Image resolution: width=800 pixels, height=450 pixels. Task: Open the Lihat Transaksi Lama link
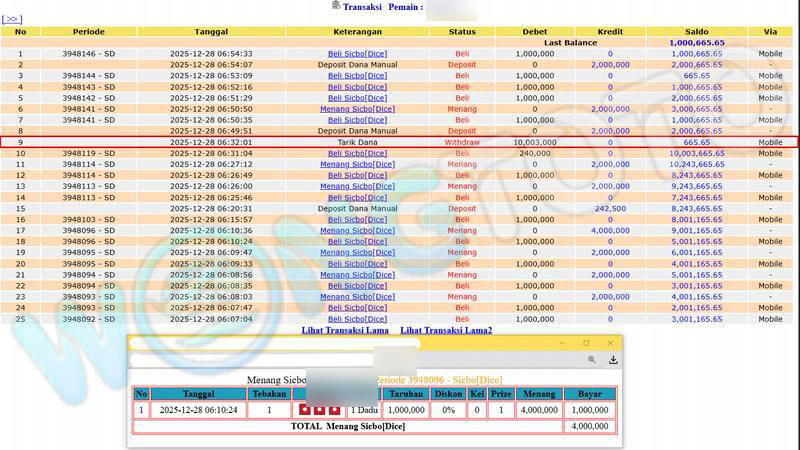(x=346, y=330)
